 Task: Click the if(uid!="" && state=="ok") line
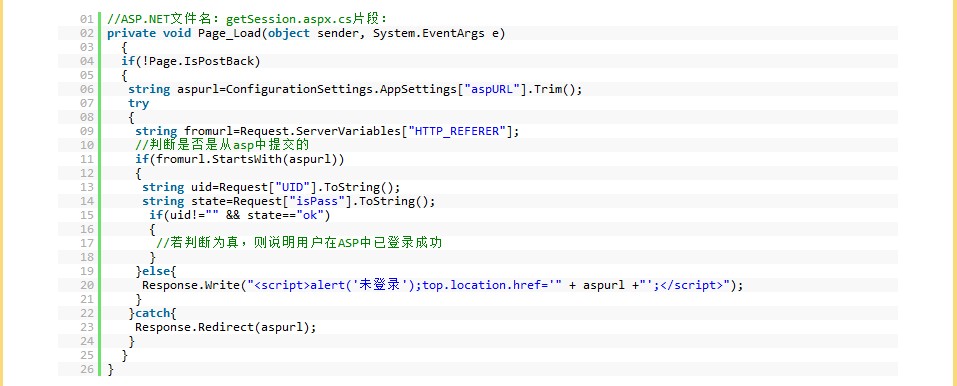point(240,215)
